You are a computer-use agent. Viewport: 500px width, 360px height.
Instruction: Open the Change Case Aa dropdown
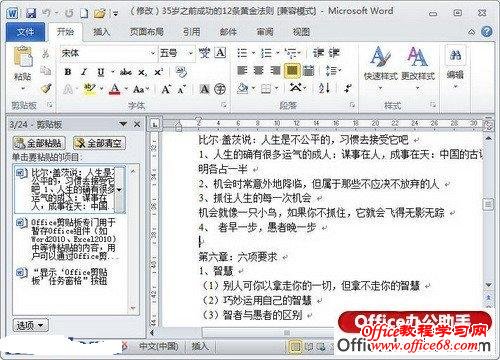[141, 89]
